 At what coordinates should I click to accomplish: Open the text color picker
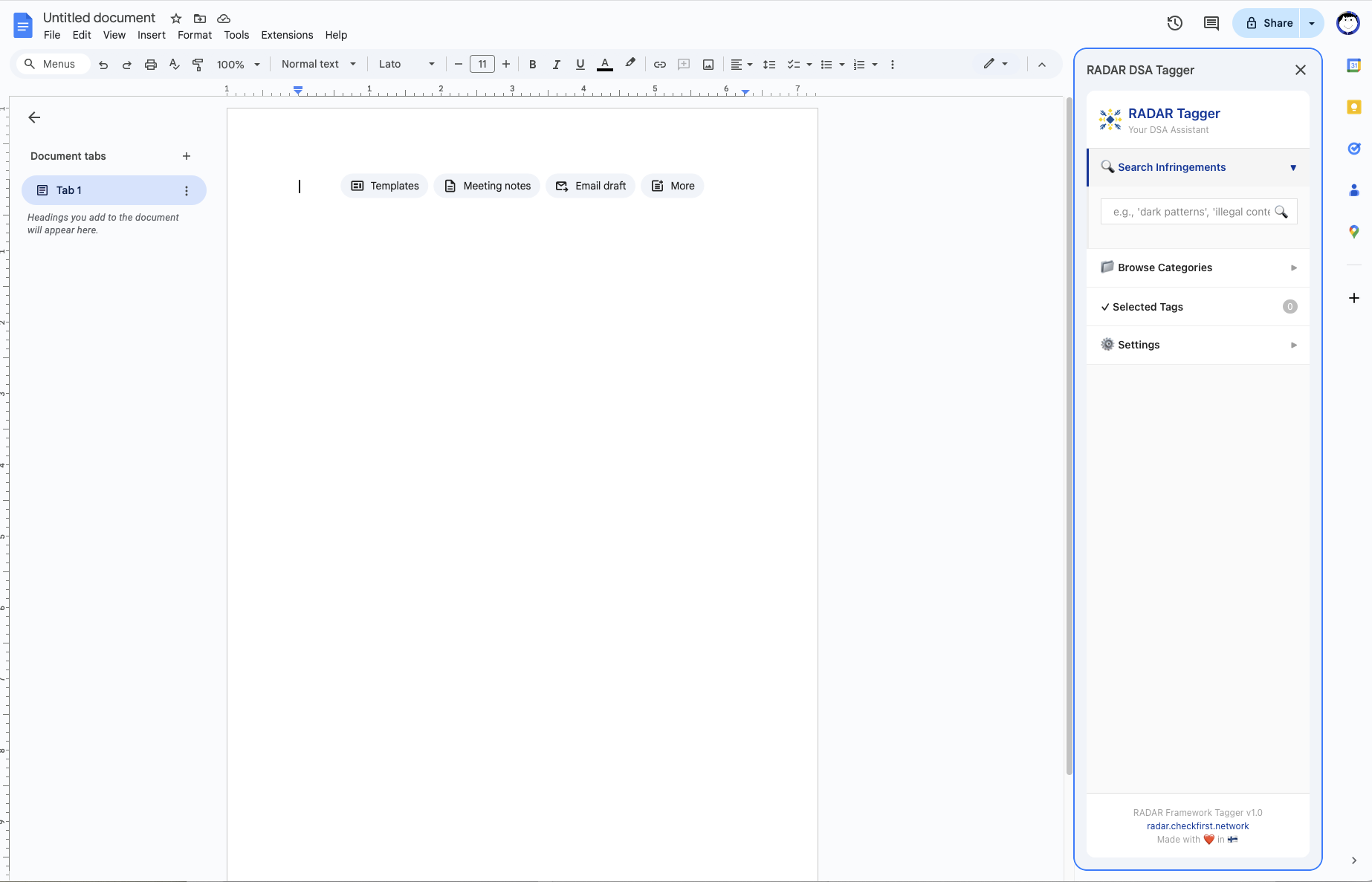tap(605, 65)
